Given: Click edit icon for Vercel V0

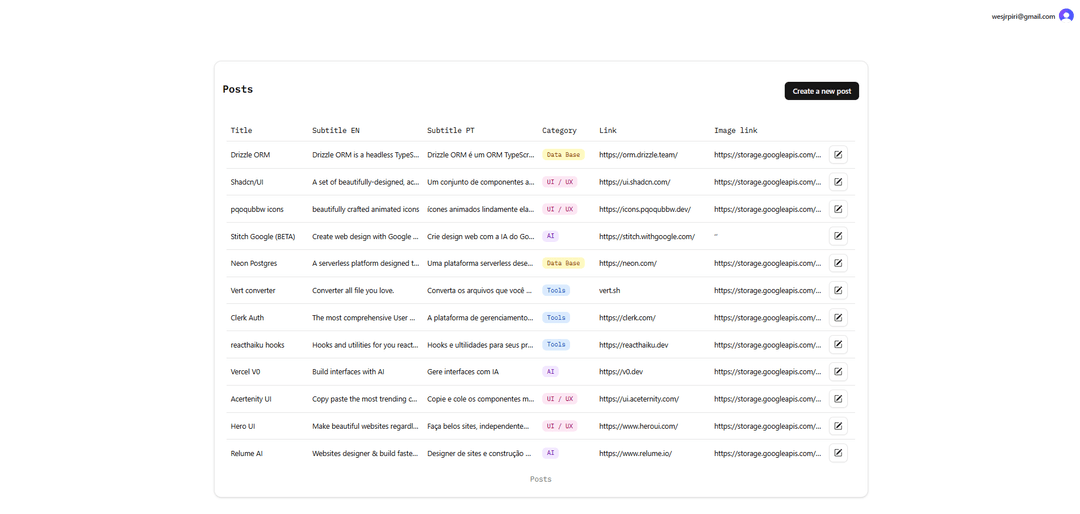Looking at the screenshot, I should click(838, 371).
